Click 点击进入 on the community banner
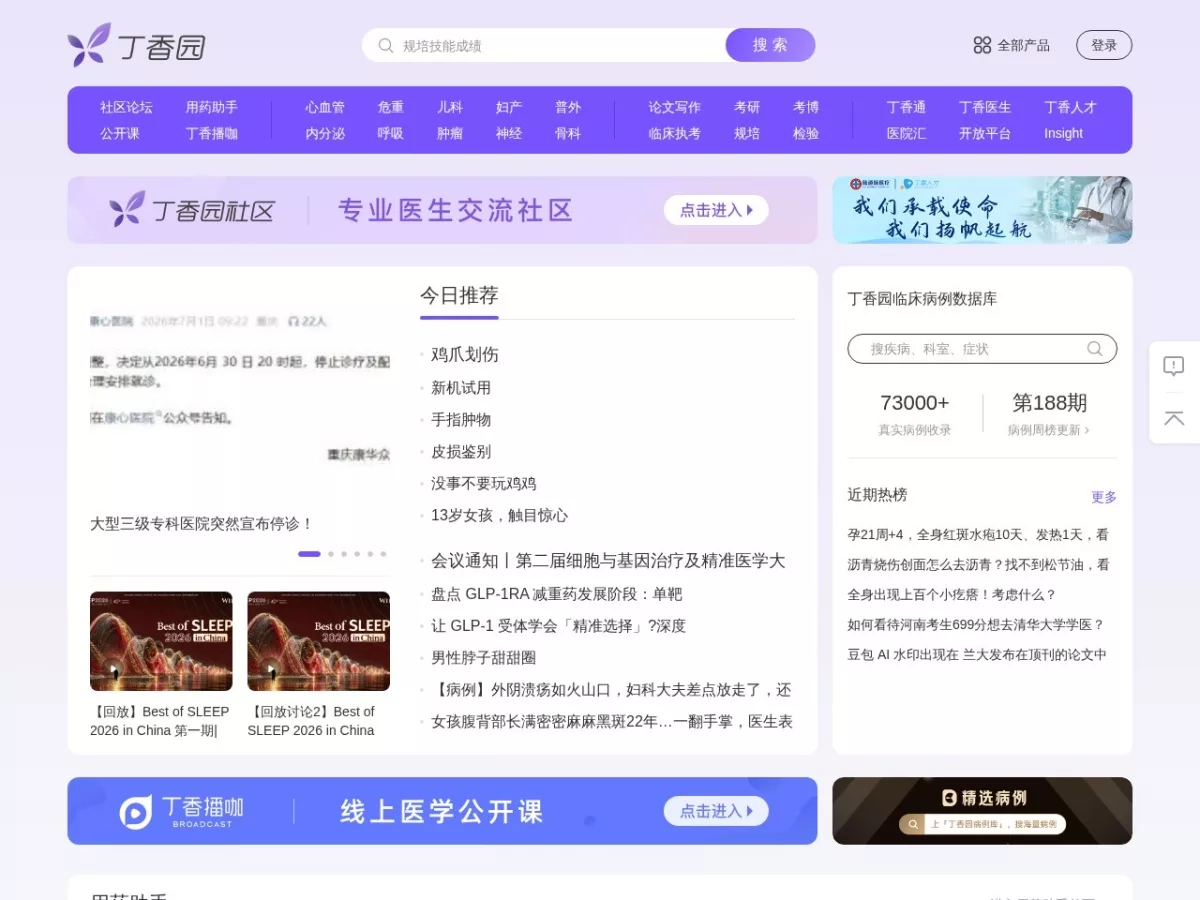Screen dimensions: 1200x900 (716, 210)
